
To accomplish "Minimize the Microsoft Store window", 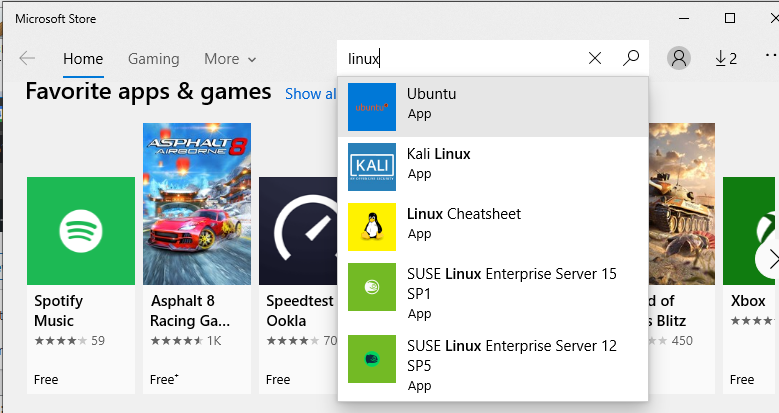I will tap(684, 18).
